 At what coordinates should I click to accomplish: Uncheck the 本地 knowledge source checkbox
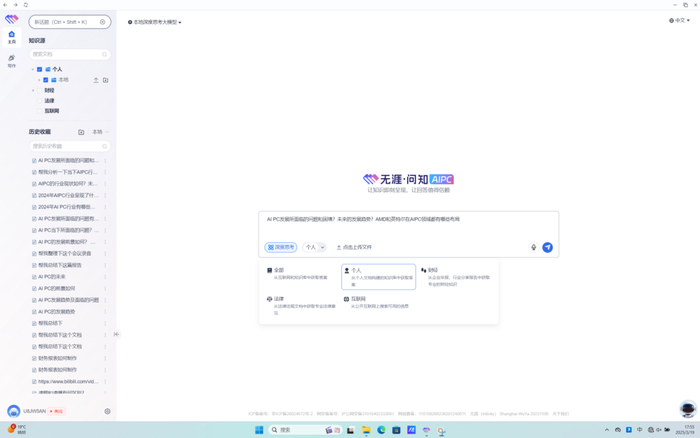(46, 80)
